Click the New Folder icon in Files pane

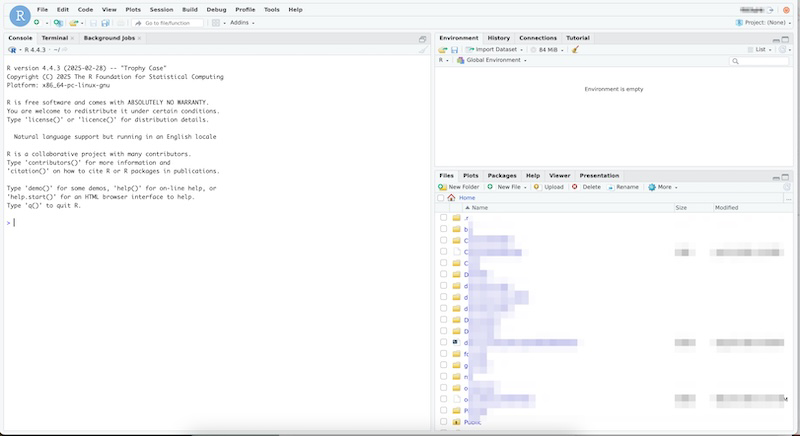442,187
